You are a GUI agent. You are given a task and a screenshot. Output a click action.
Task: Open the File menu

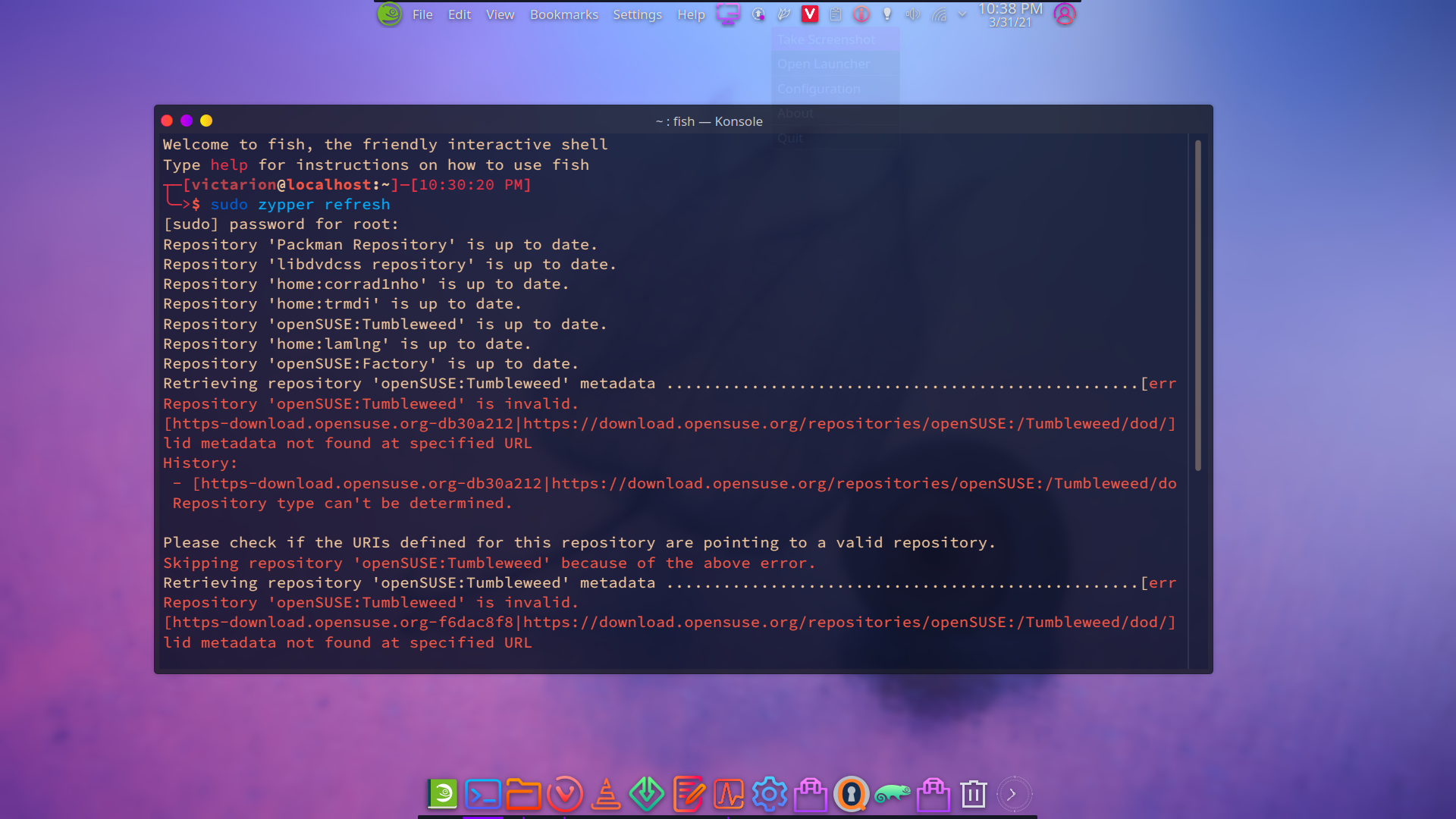click(422, 14)
